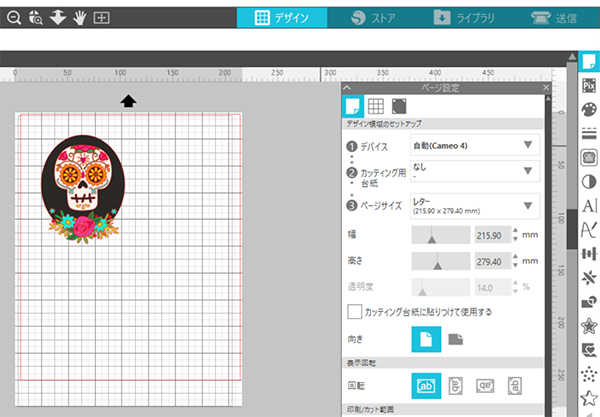This screenshot has width=600, height=417.
Task: Select the zoom selection tool icon
Action: (36, 18)
